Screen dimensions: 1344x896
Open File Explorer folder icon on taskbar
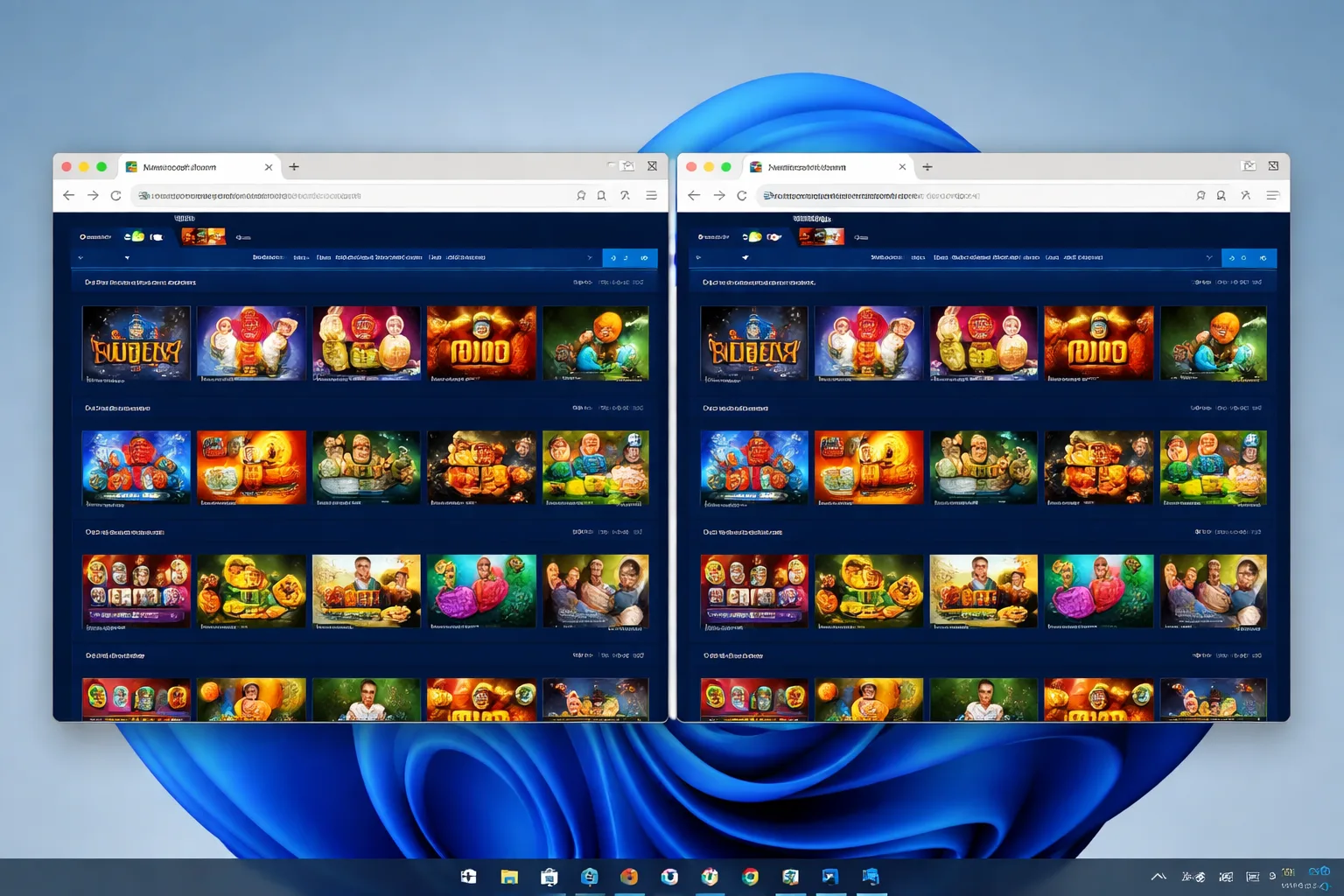(509, 877)
